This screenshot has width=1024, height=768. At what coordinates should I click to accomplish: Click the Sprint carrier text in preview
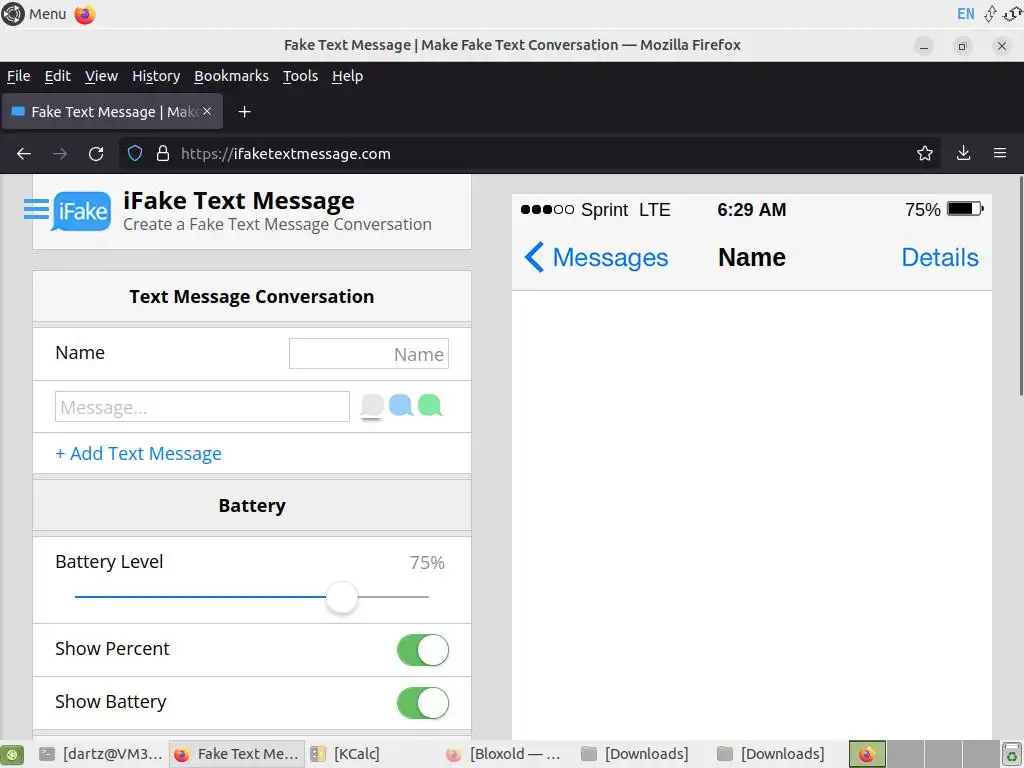[x=604, y=210]
